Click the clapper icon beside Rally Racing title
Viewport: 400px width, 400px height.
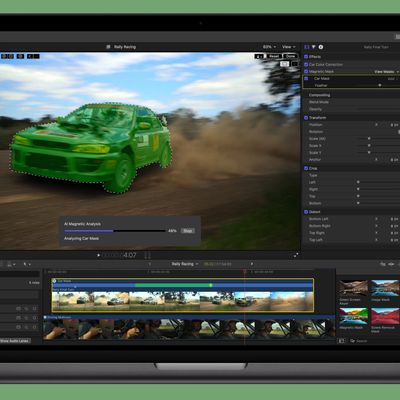(x=108, y=47)
